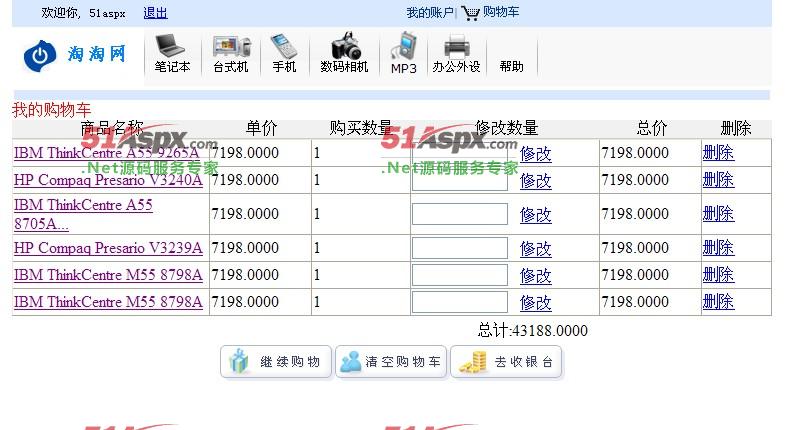The image size is (797, 430).
Task: Focus quantity field for IBM ThinkCentre A55 9265A
Action: point(459,153)
